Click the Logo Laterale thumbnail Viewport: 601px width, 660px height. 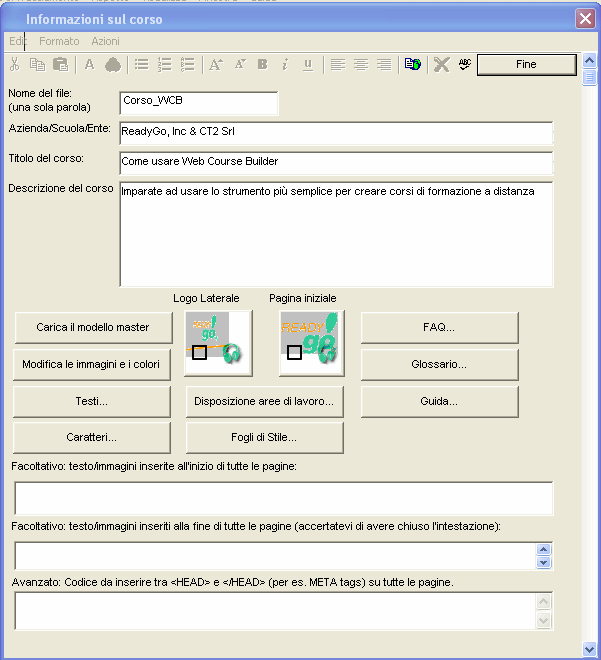tap(218, 343)
